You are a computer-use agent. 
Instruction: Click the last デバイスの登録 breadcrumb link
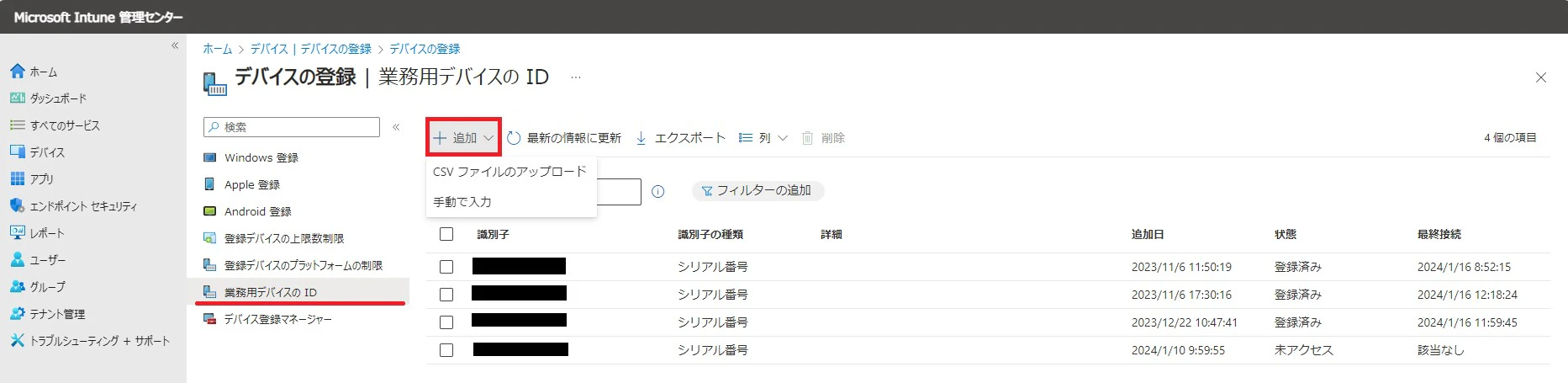[425, 49]
